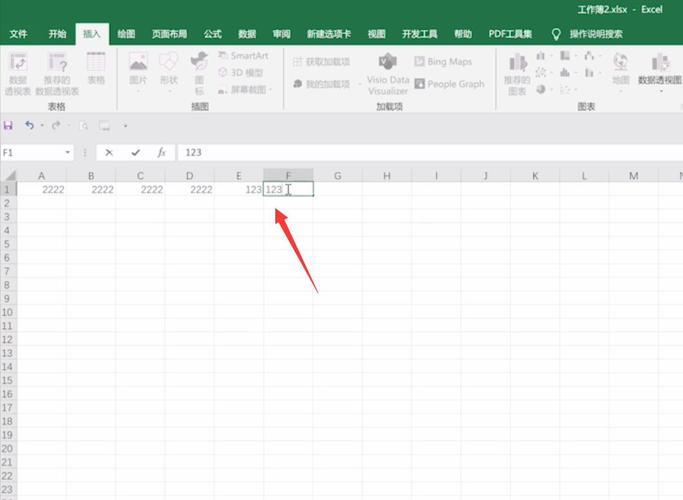This screenshot has width=683, height=500.
Task: Open the Developer tab
Action: point(419,34)
